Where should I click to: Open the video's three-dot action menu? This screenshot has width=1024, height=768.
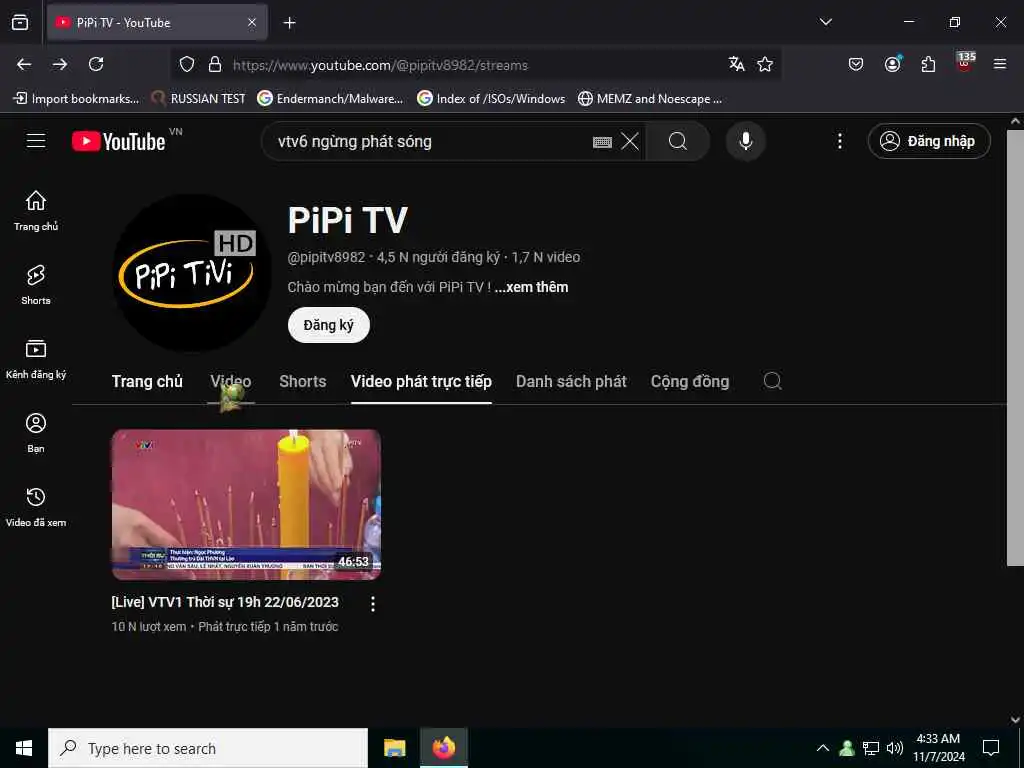click(373, 604)
